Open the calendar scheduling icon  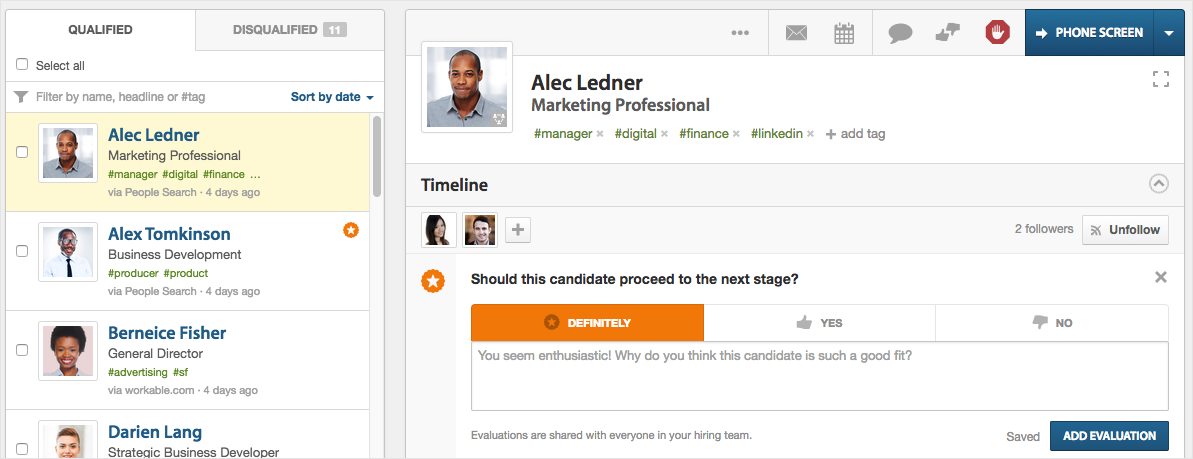[844, 33]
